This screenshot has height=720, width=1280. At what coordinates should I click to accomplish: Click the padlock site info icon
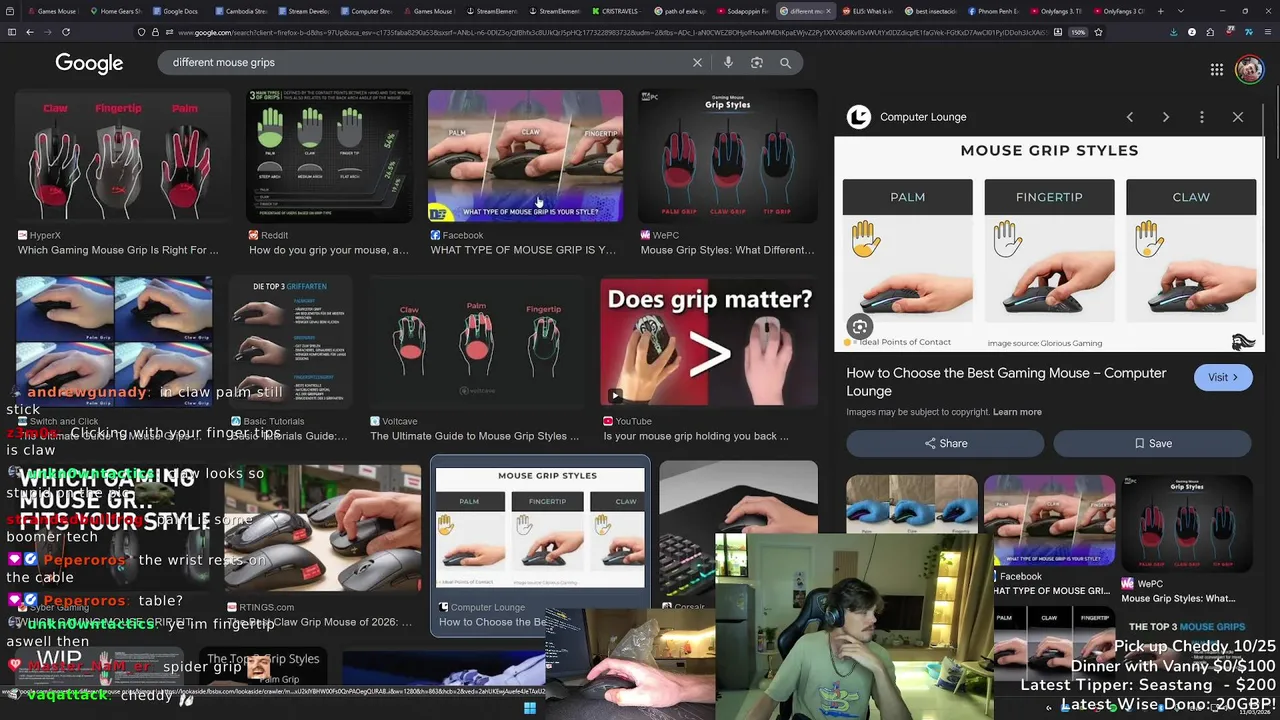tap(155, 32)
